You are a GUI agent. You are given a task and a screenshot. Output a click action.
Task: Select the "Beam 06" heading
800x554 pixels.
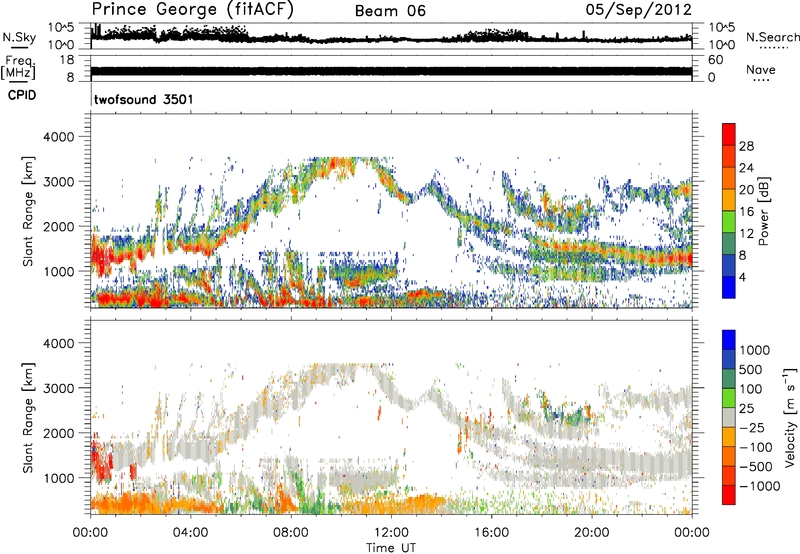coord(390,11)
